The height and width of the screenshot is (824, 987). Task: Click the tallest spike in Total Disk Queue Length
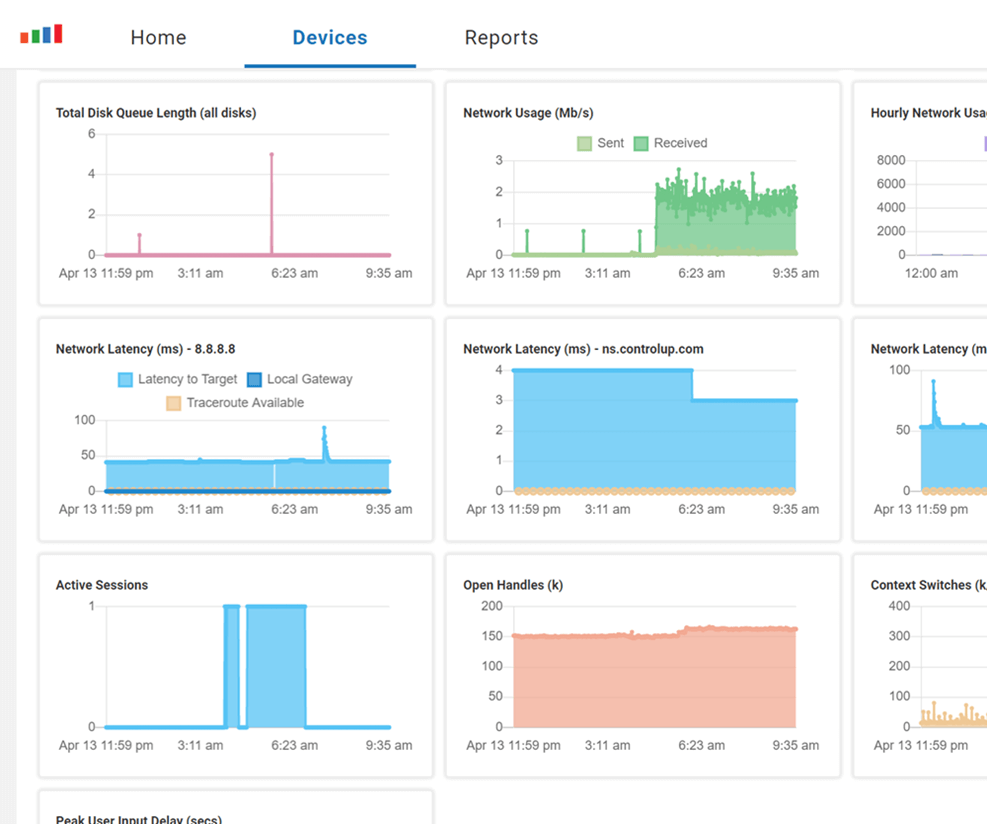click(x=271, y=156)
